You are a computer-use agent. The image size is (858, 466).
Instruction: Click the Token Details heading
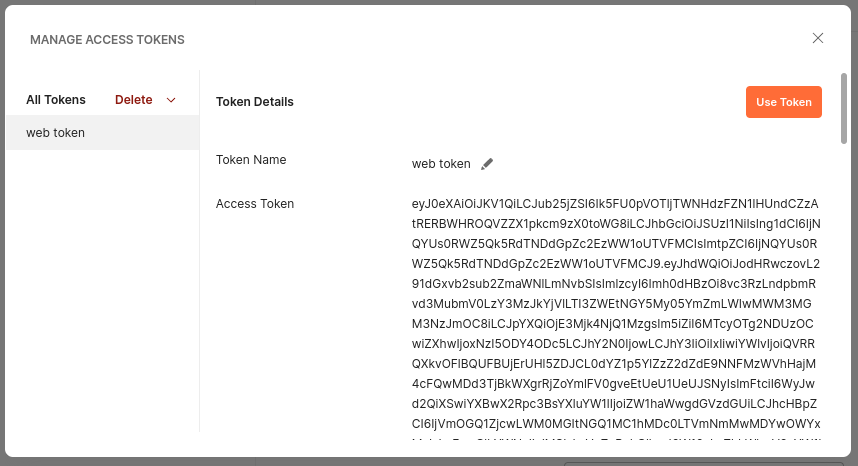click(x=254, y=102)
